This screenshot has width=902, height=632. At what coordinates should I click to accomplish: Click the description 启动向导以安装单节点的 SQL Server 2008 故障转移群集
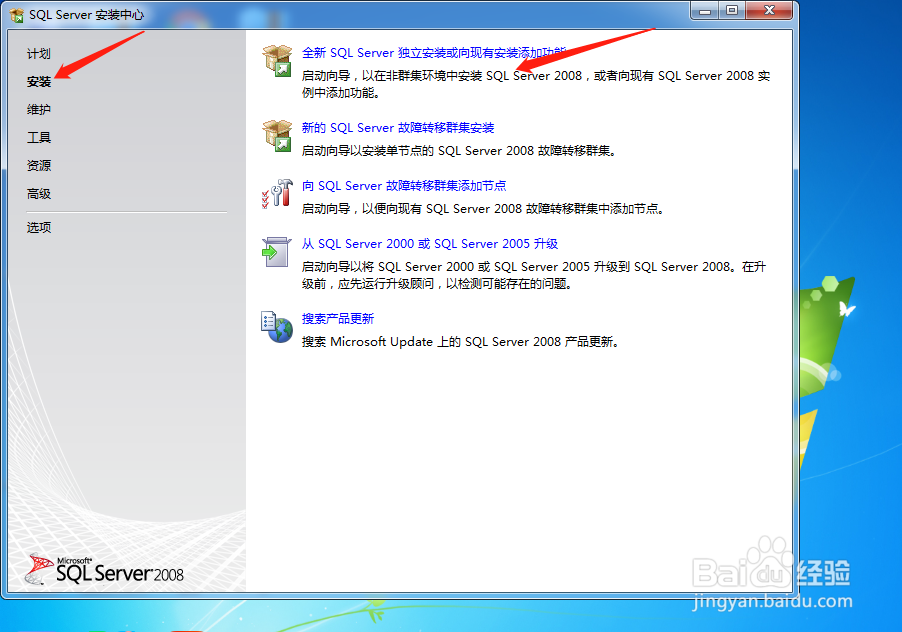click(x=459, y=151)
